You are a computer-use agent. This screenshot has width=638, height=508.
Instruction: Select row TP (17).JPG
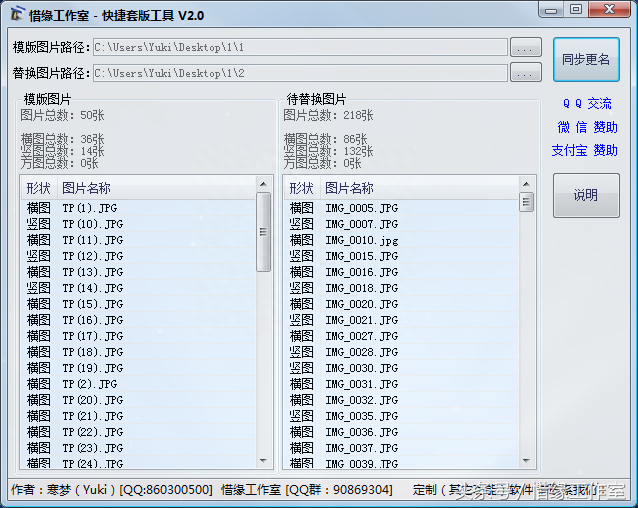138,336
